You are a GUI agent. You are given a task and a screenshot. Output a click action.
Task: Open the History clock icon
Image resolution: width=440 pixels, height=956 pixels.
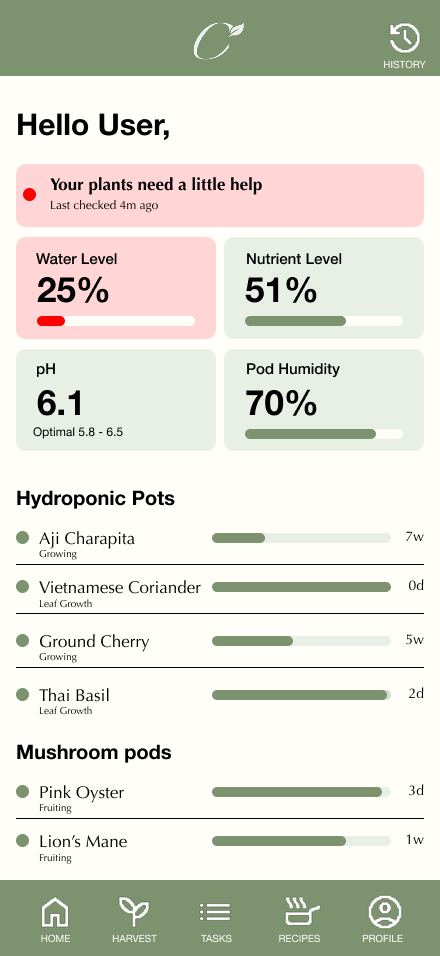[x=405, y=39]
